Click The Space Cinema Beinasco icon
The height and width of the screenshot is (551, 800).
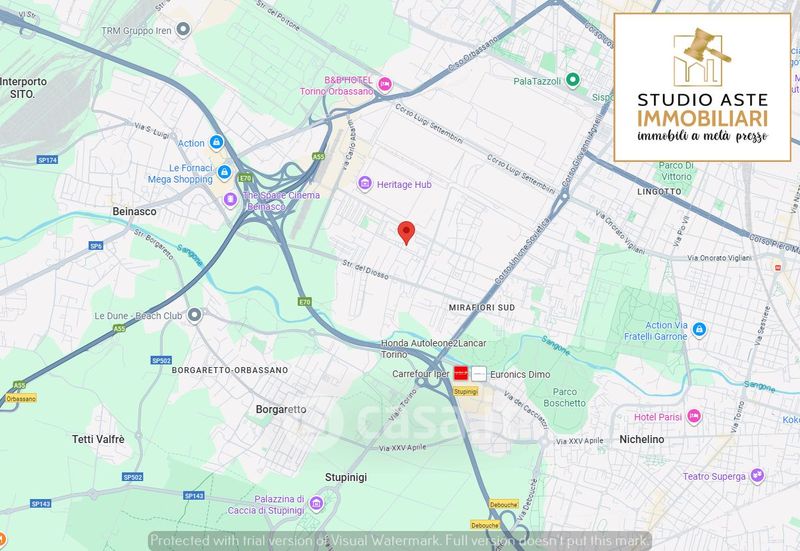click(231, 199)
